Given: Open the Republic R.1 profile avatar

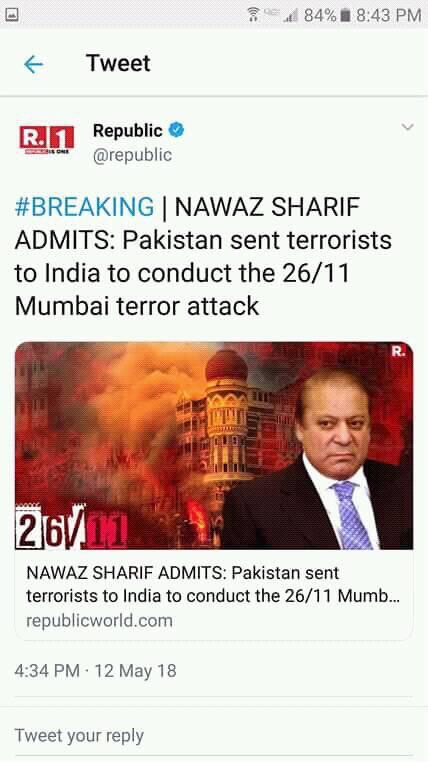Looking at the screenshot, I should 47,140.
